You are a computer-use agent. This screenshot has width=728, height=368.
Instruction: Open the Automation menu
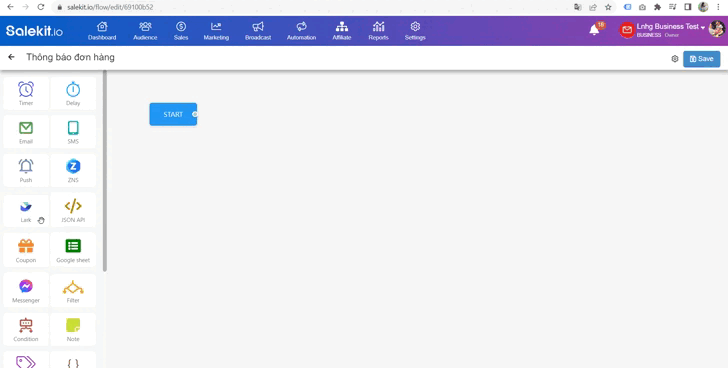(301, 31)
